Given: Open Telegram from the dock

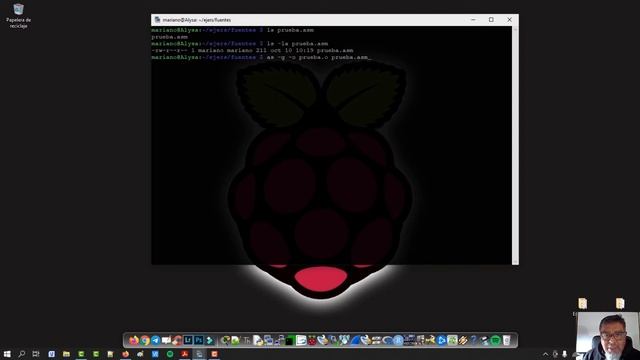Looking at the screenshot, I should [156, 340].
